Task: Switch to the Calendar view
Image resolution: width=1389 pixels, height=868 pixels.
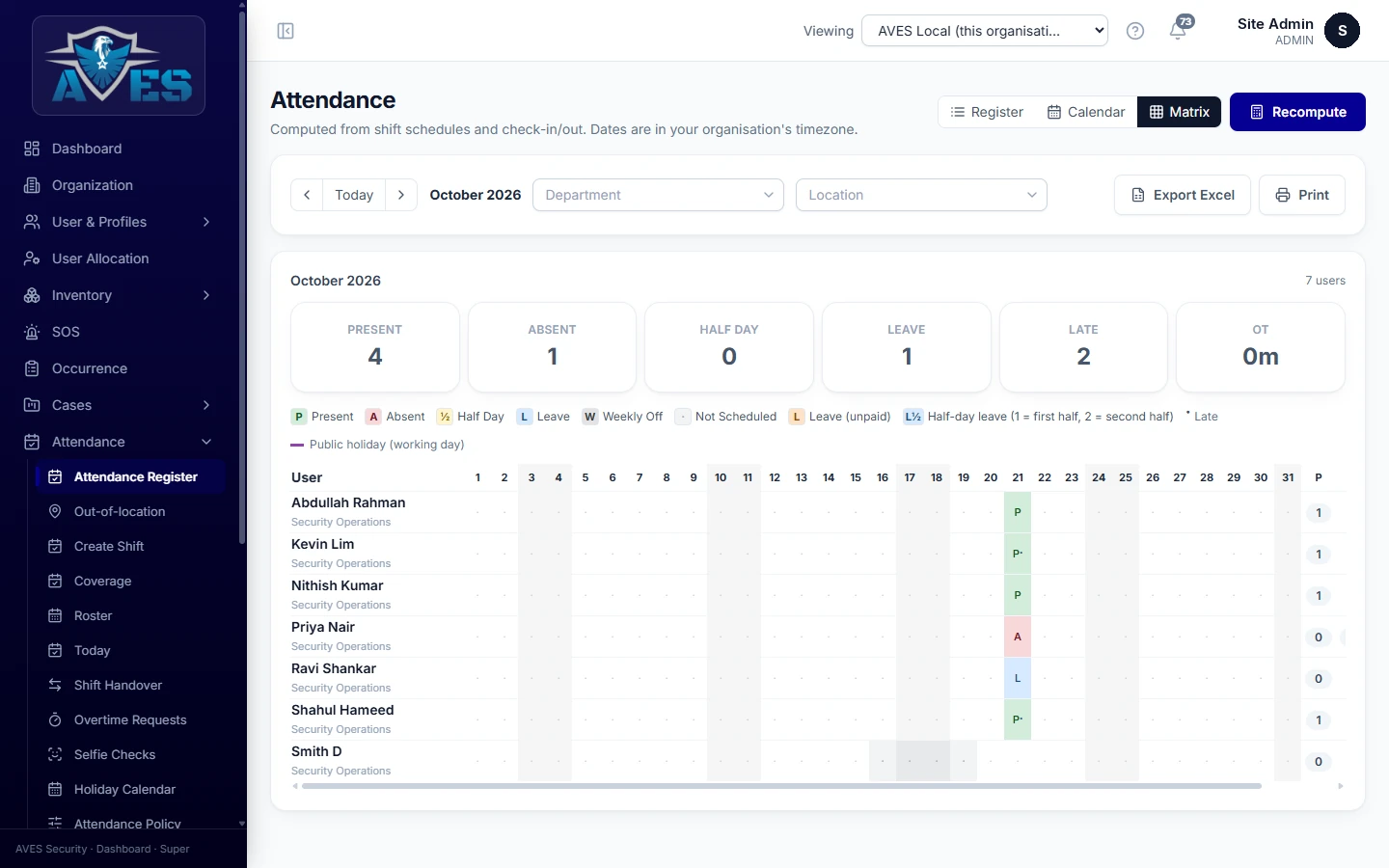Action: (x=1086, y=112)
